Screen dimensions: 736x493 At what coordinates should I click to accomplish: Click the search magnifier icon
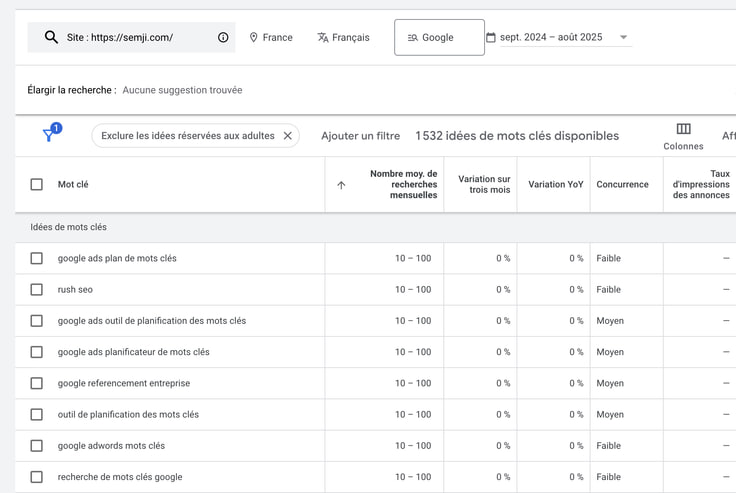click(x=51, y=37)
